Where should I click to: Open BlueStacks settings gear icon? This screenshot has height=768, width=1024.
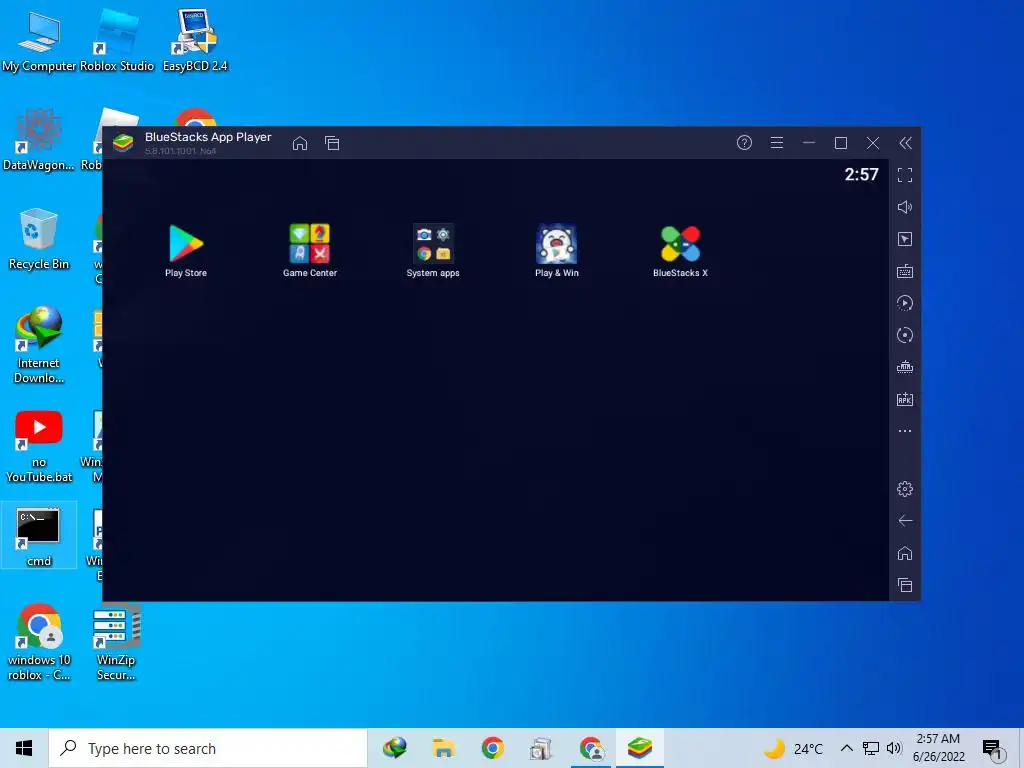pyautogui.click(x=904, y=488)
